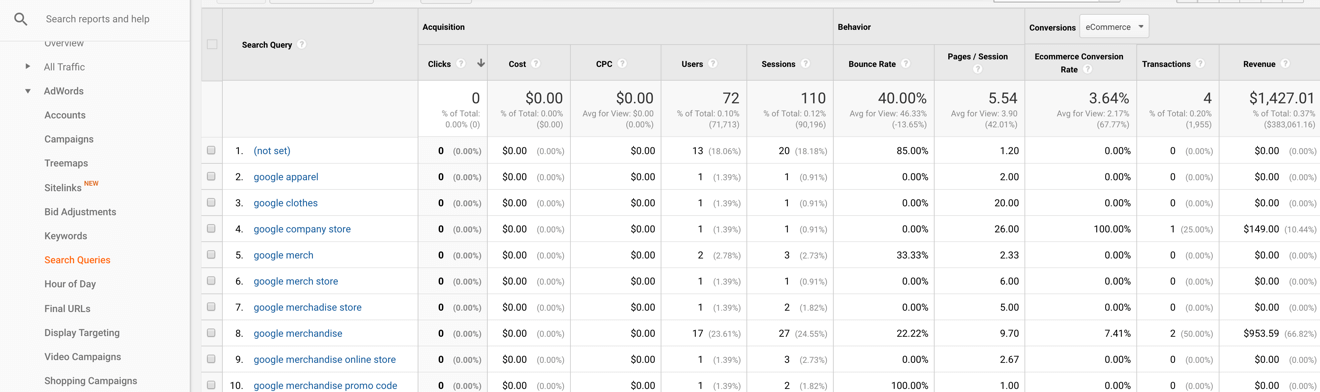Check the box for google clothes row
The height and width of the screenshot is (392, 1320).
pyautogui.click(x=211, y=203)
